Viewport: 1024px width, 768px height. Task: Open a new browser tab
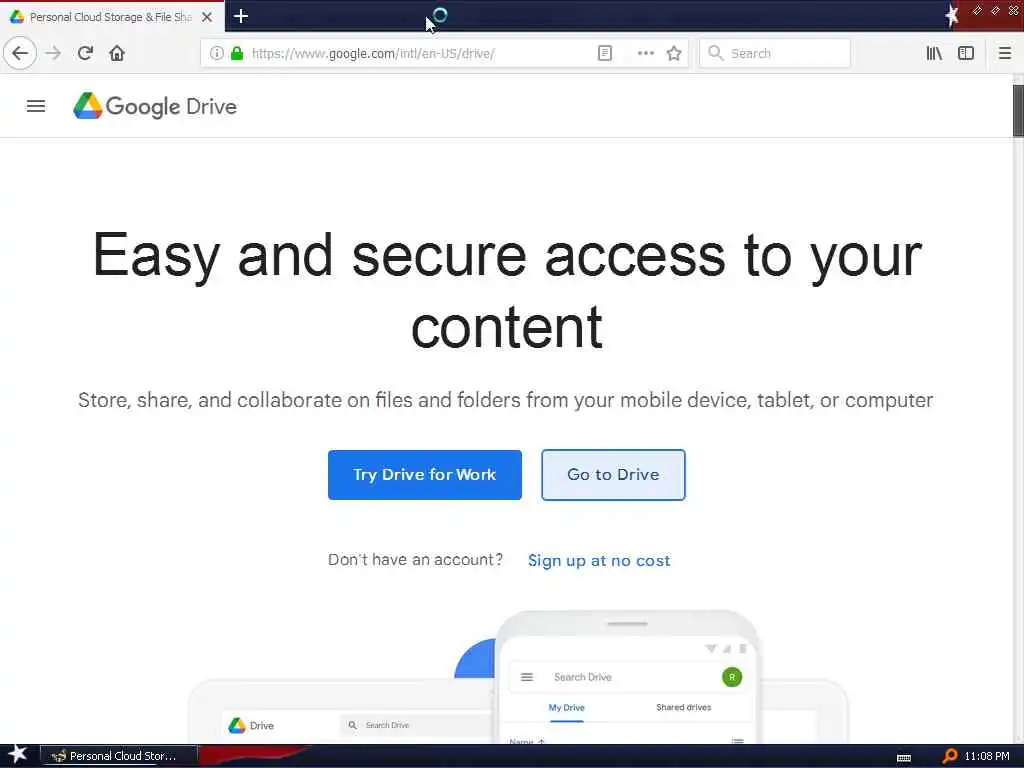(241, 16)
